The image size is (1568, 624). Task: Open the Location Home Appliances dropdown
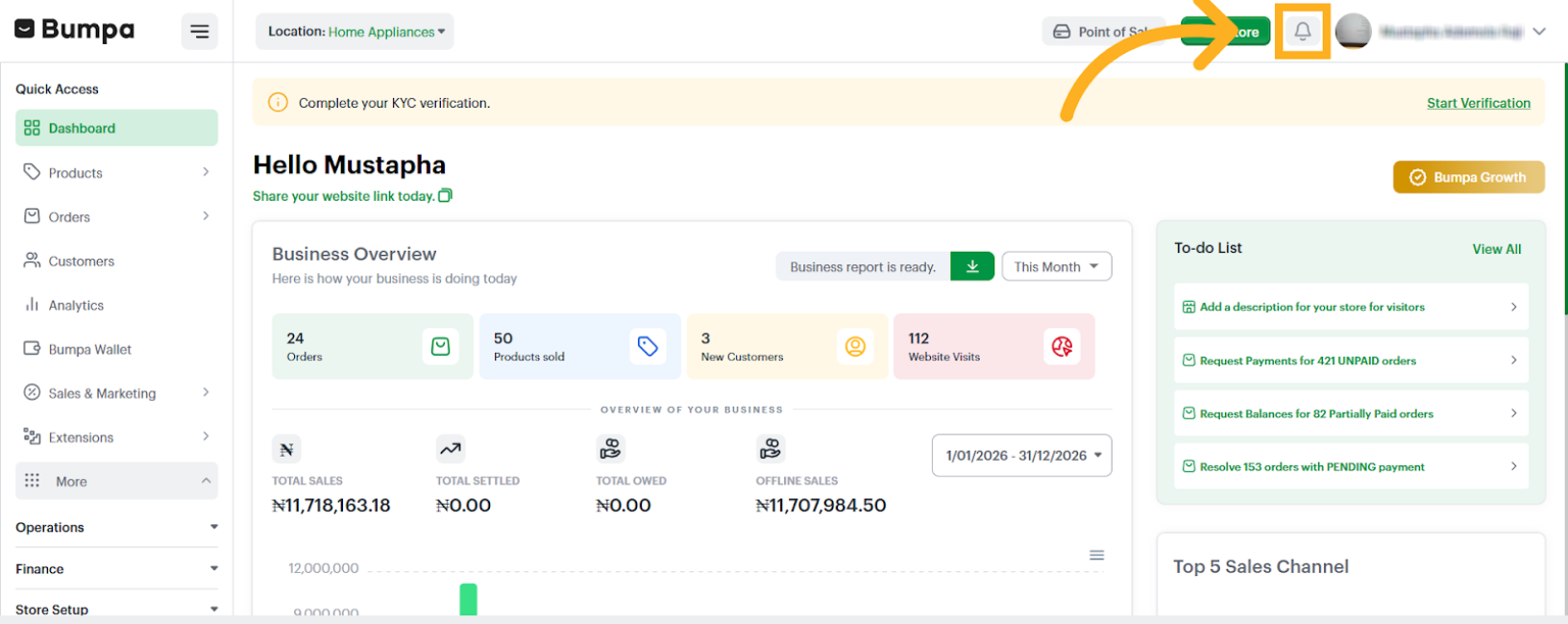(355, 32)
